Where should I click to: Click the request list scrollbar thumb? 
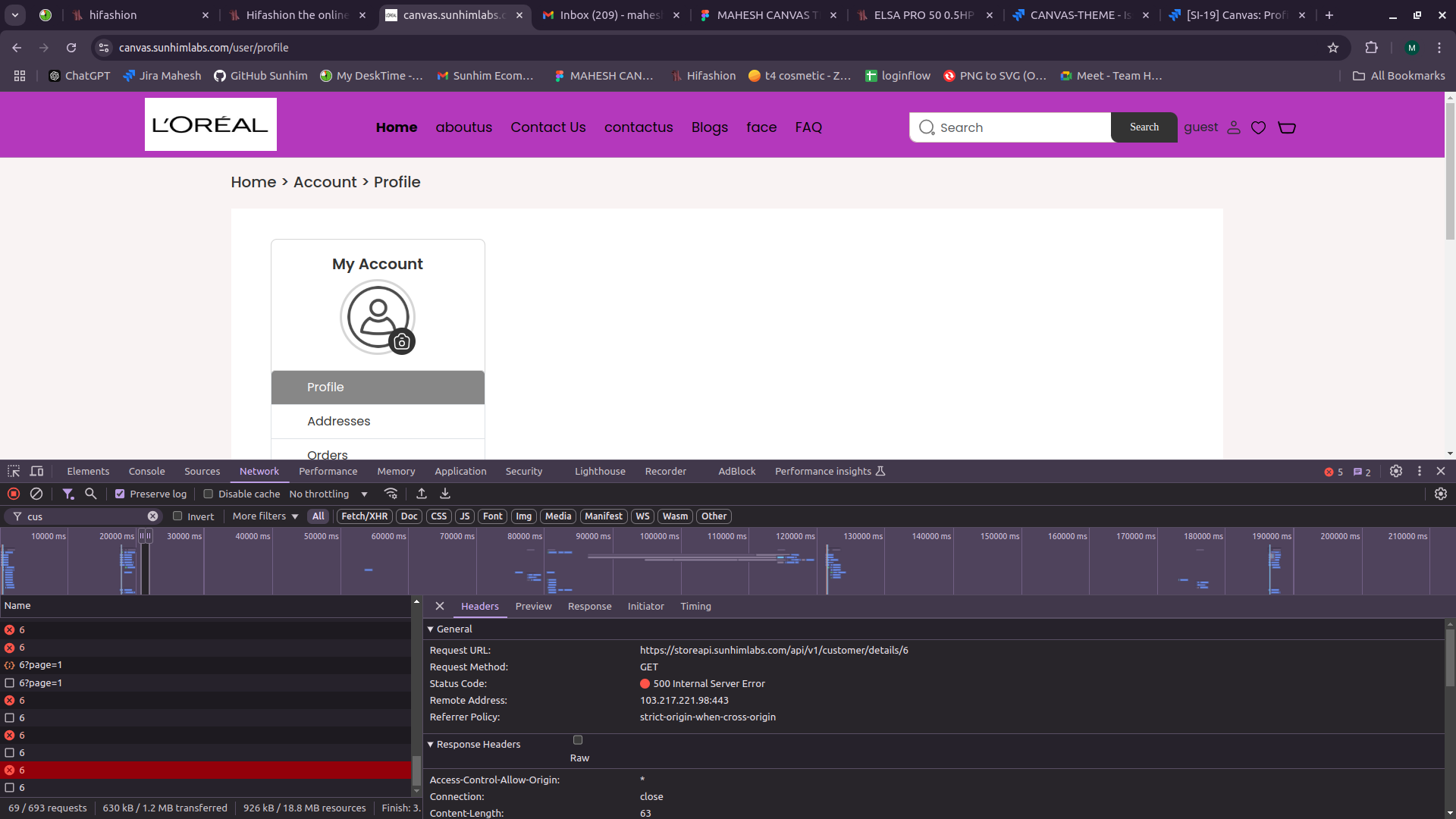[x=416, y=770]
